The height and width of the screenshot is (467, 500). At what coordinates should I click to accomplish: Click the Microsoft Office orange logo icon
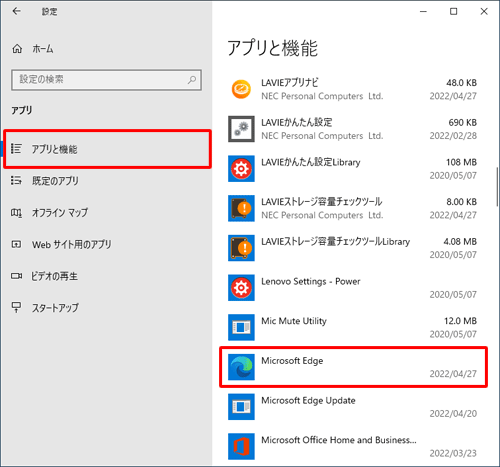pyautogui.click(x=241, y=446)
